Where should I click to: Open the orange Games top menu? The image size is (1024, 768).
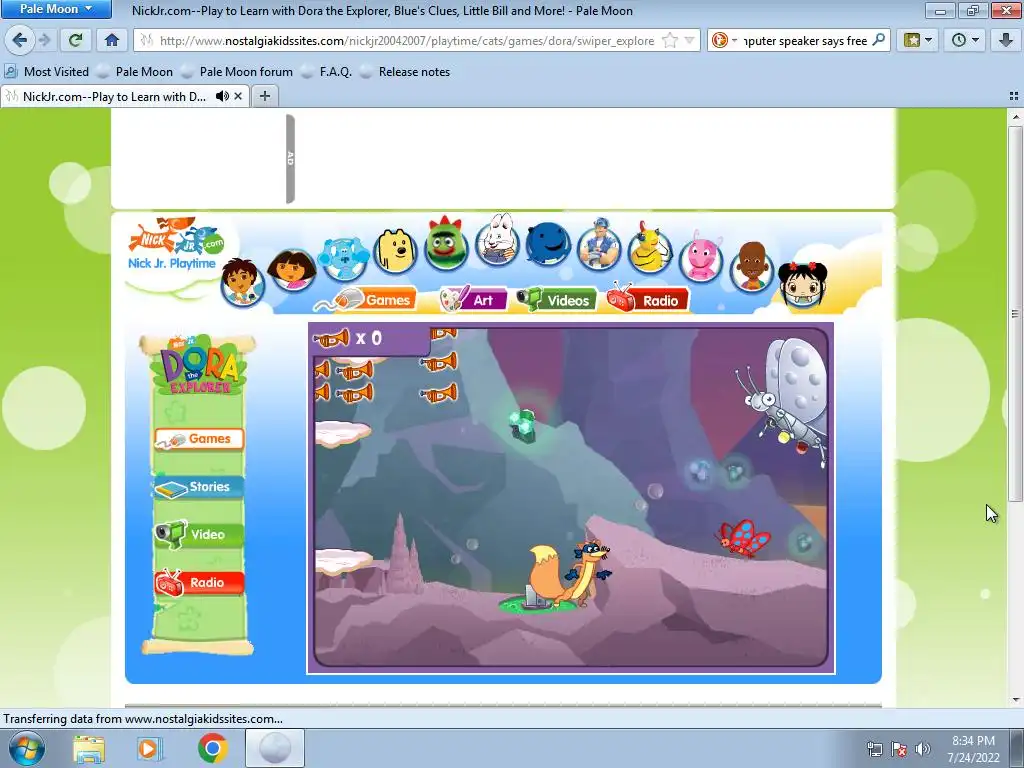(x=376, y=300)
